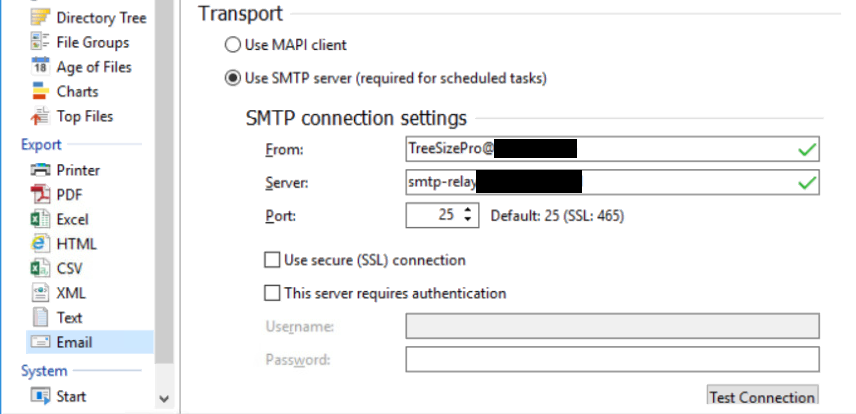The height and width of the screenshot is (414, 856).
Task: Increase the Port number with up arrow
Action: point(467,210)
